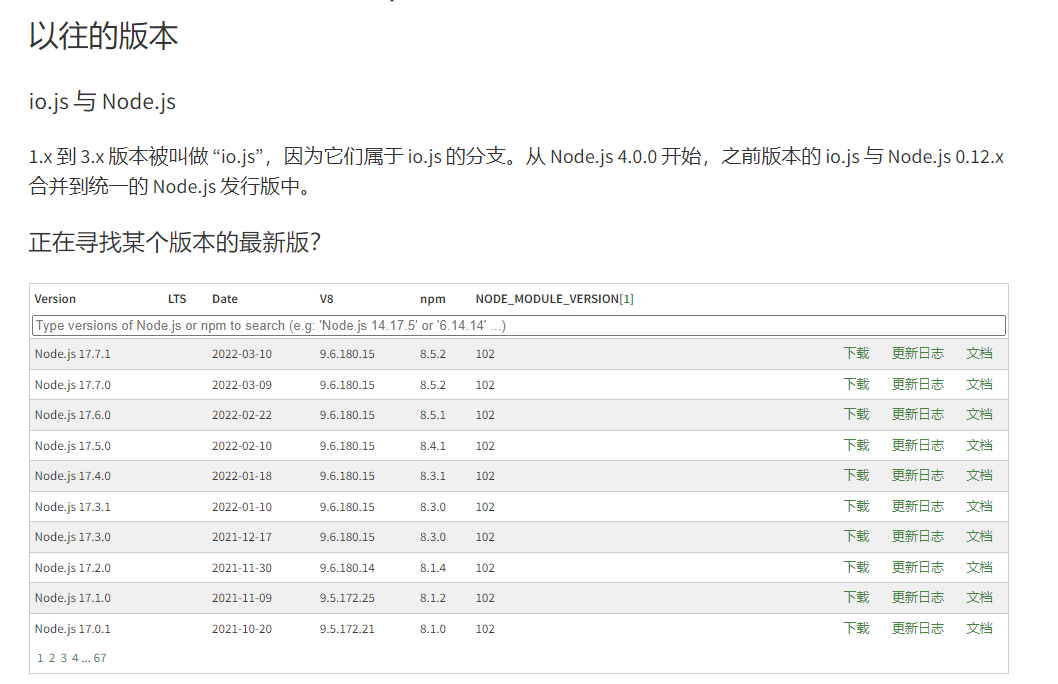Open download link for Node.js 17.5.0
This screenshot has height=684, width=1058.
(856, 446)
